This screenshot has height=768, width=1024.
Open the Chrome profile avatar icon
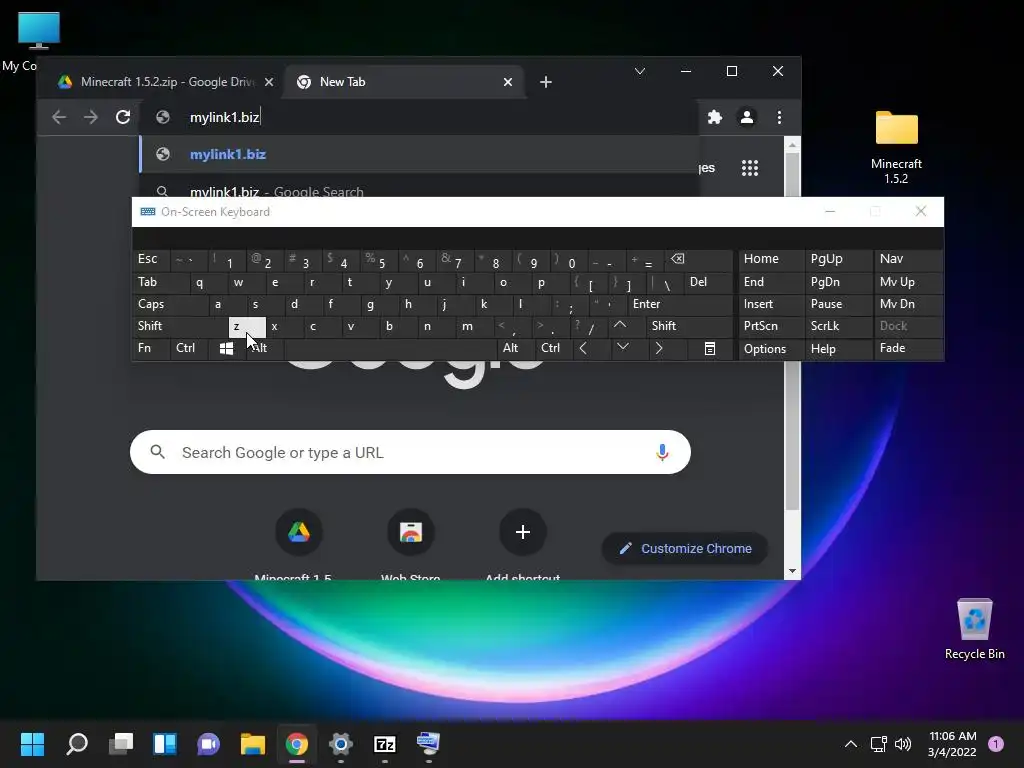click(x=746, y=117)
